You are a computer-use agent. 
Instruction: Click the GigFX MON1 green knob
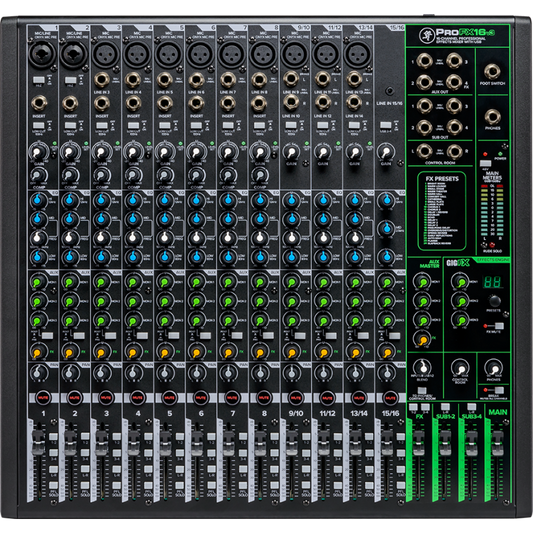click(x=460, y=282)
